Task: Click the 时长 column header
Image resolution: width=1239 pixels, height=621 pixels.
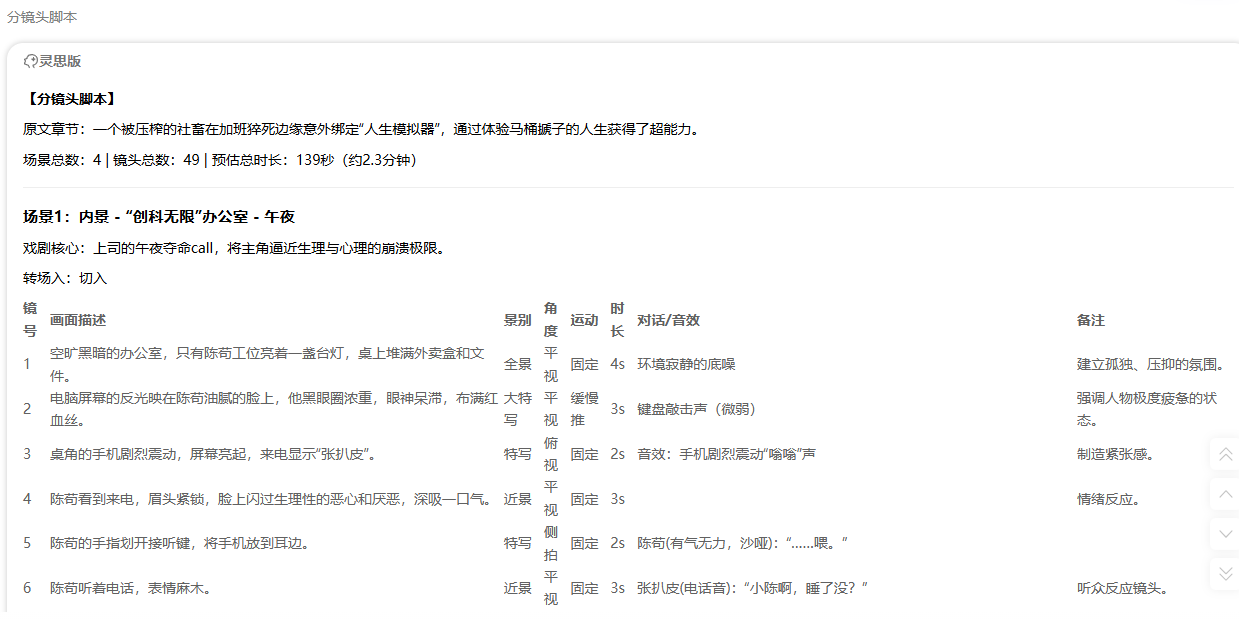Action: tap(617, 320)
